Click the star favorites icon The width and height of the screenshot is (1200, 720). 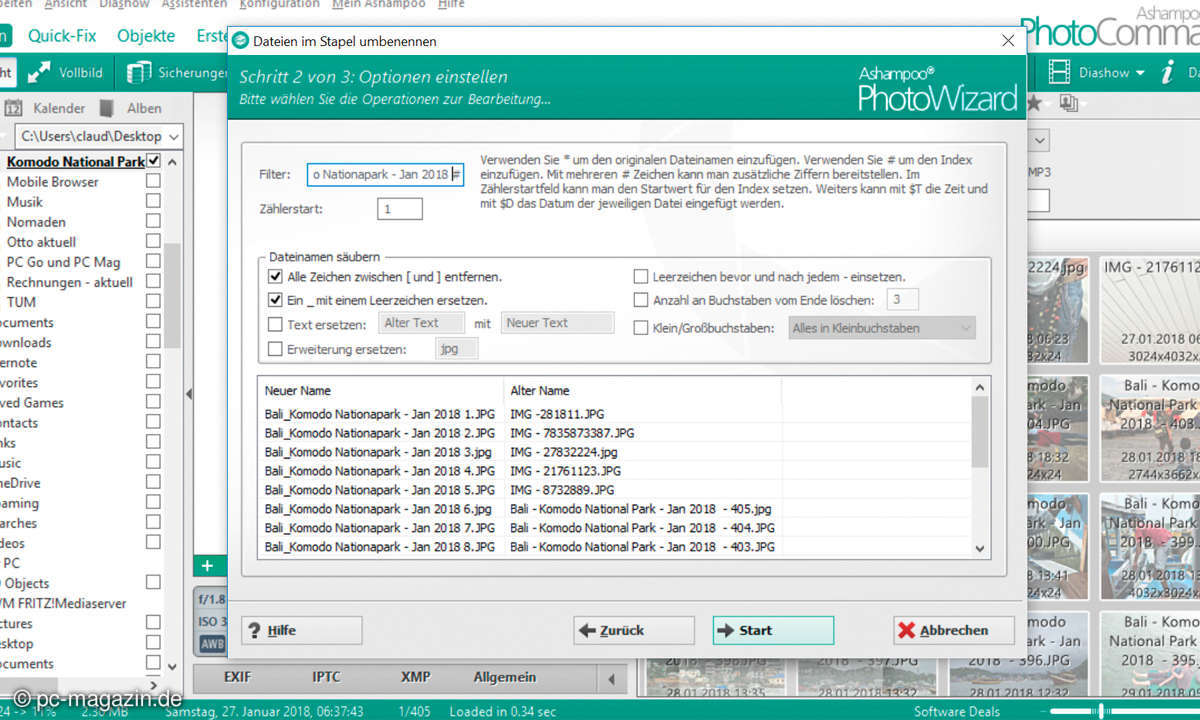(x=1034, y=103)
